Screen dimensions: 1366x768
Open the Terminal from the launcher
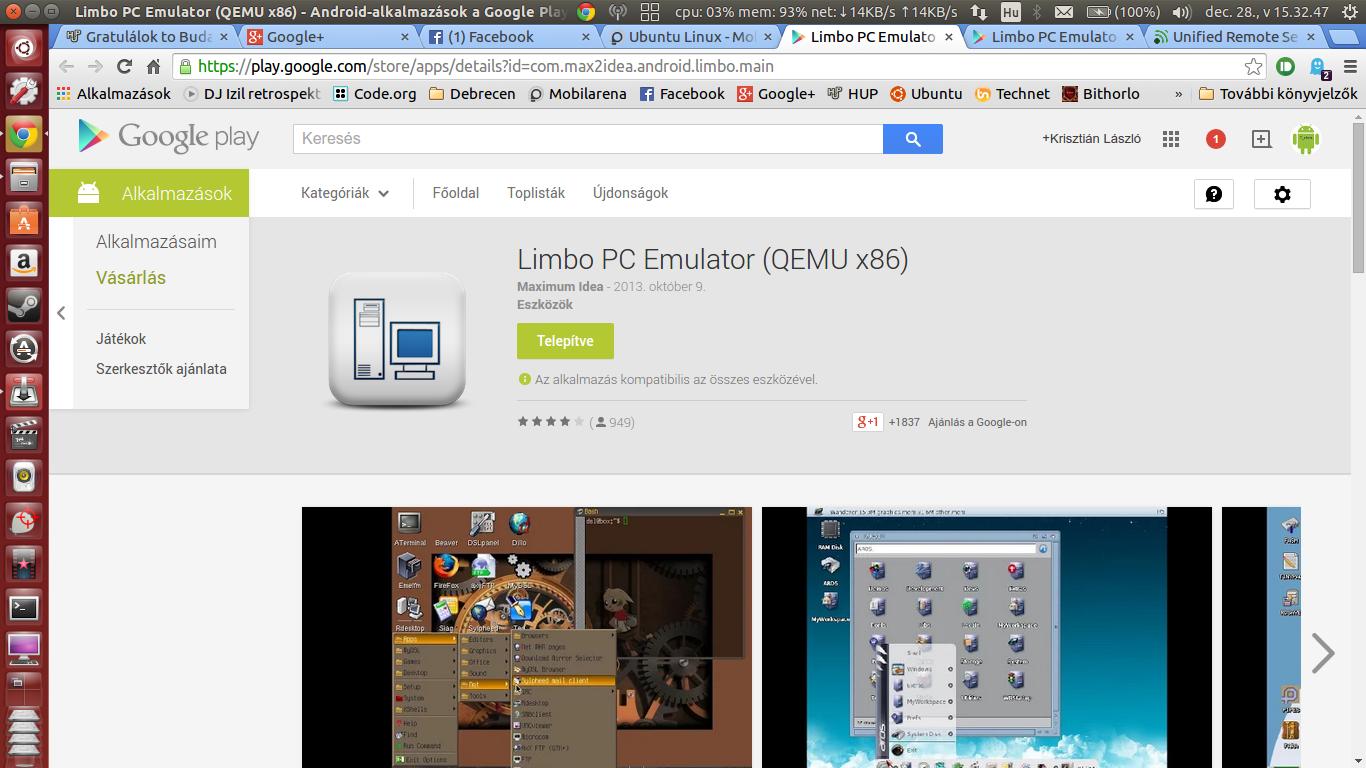pyautogui.click(x=24, y=606)
